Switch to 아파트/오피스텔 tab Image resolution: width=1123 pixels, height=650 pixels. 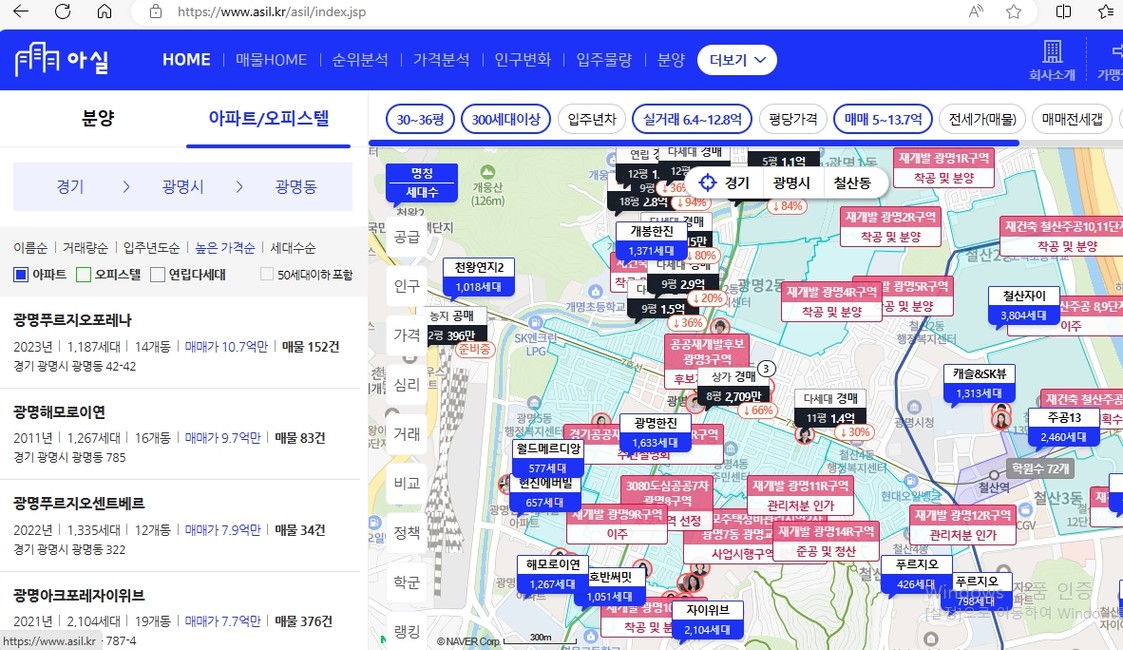point(269,118)
